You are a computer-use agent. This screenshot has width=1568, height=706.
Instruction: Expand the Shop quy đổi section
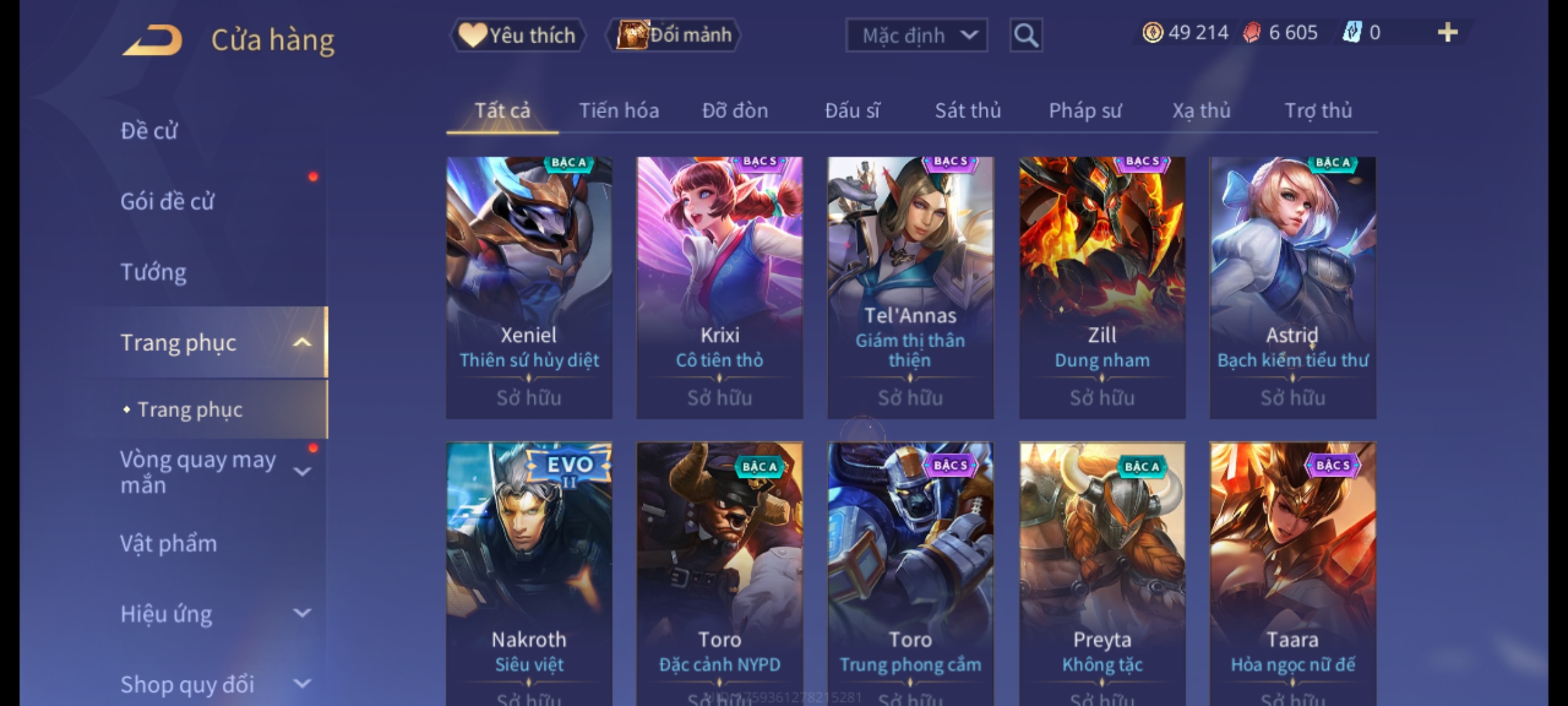point(302,684)
